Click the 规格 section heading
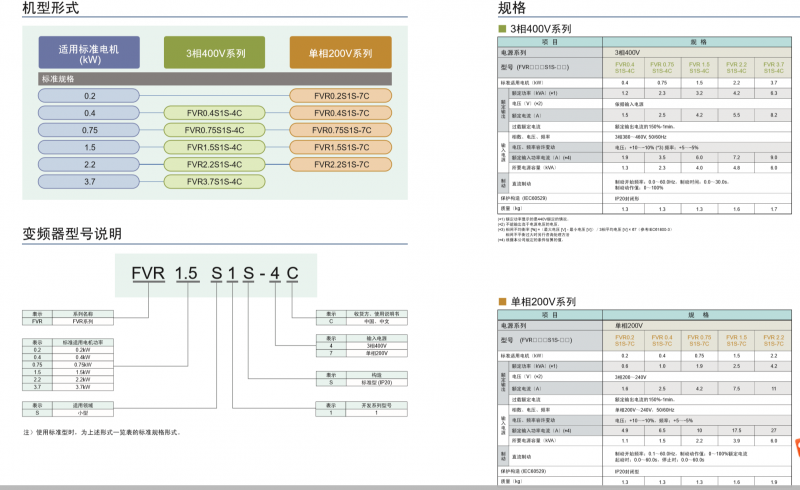Screen dimensions: 800x490 tap(512, 8)
